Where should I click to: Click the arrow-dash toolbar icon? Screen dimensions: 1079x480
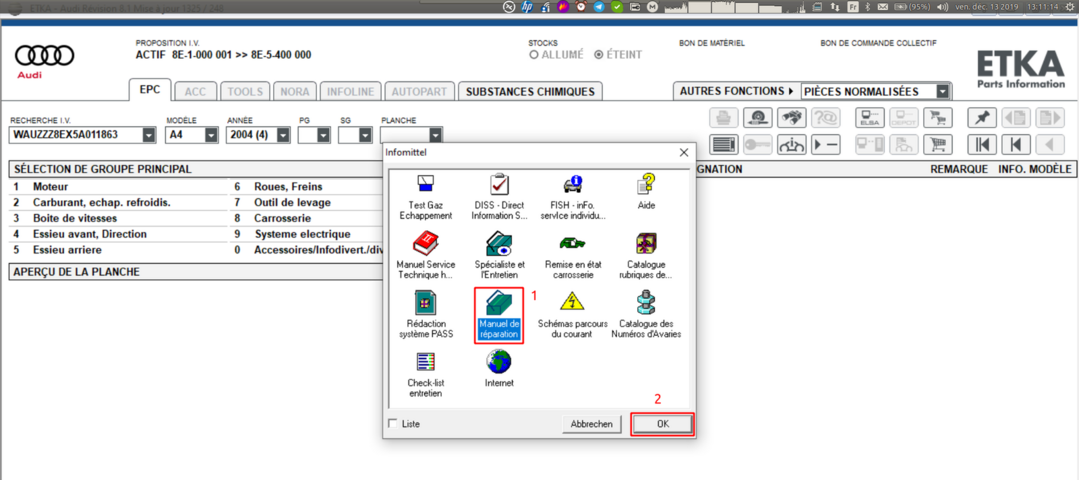(x=825, y=145)
